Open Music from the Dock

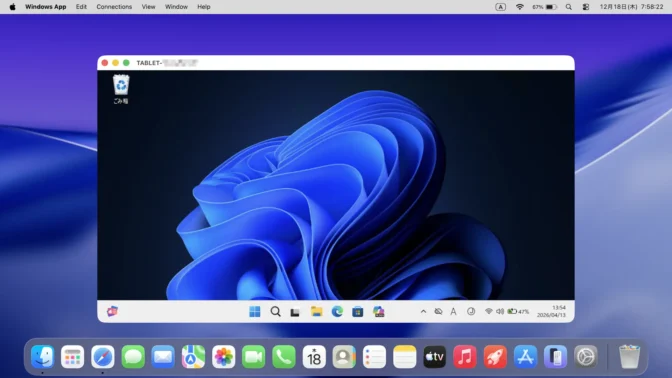pos(465,357)
